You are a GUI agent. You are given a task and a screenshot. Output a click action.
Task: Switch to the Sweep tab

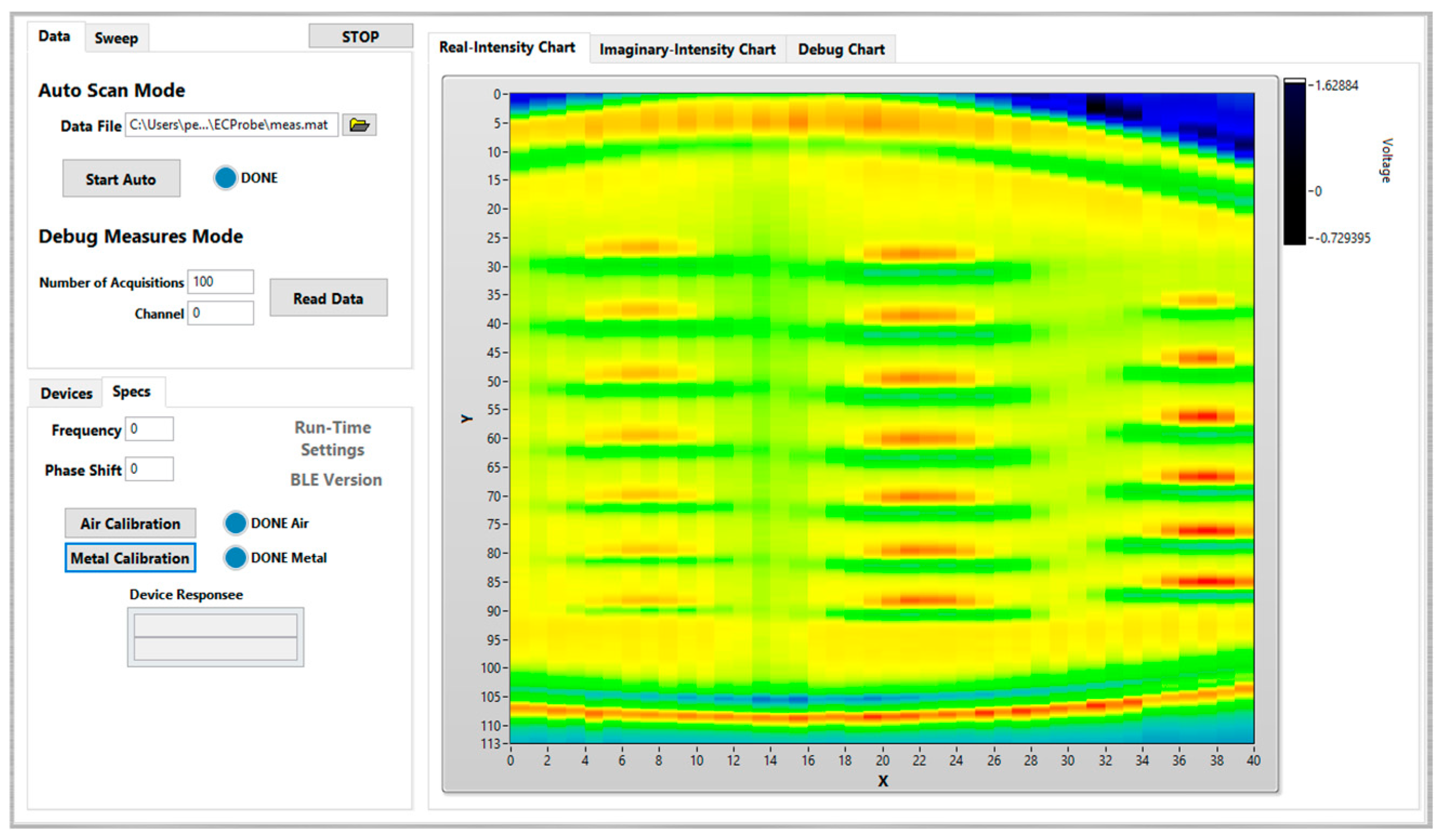coord(116,38)
